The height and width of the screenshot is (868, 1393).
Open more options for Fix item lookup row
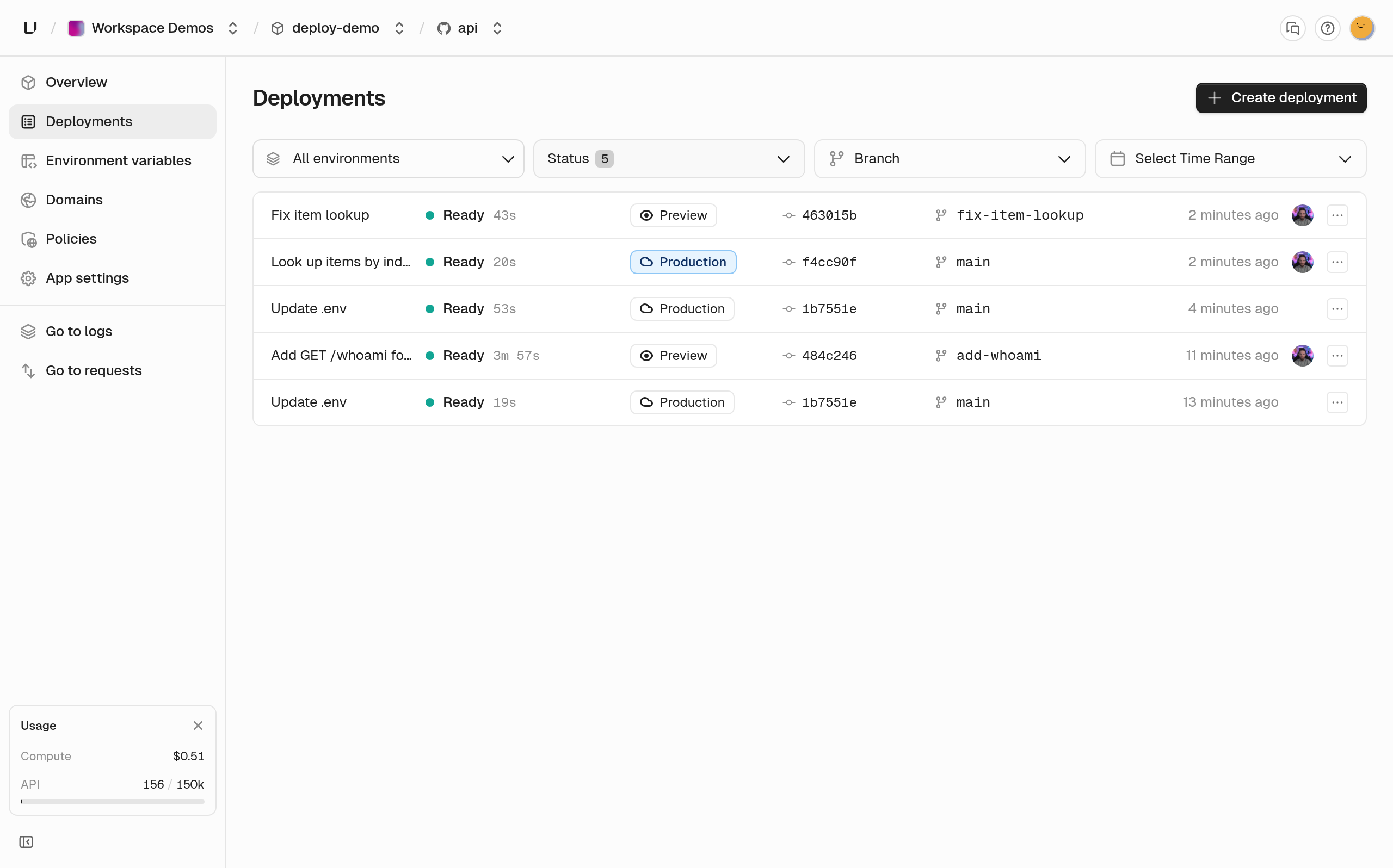point(1337,215)
